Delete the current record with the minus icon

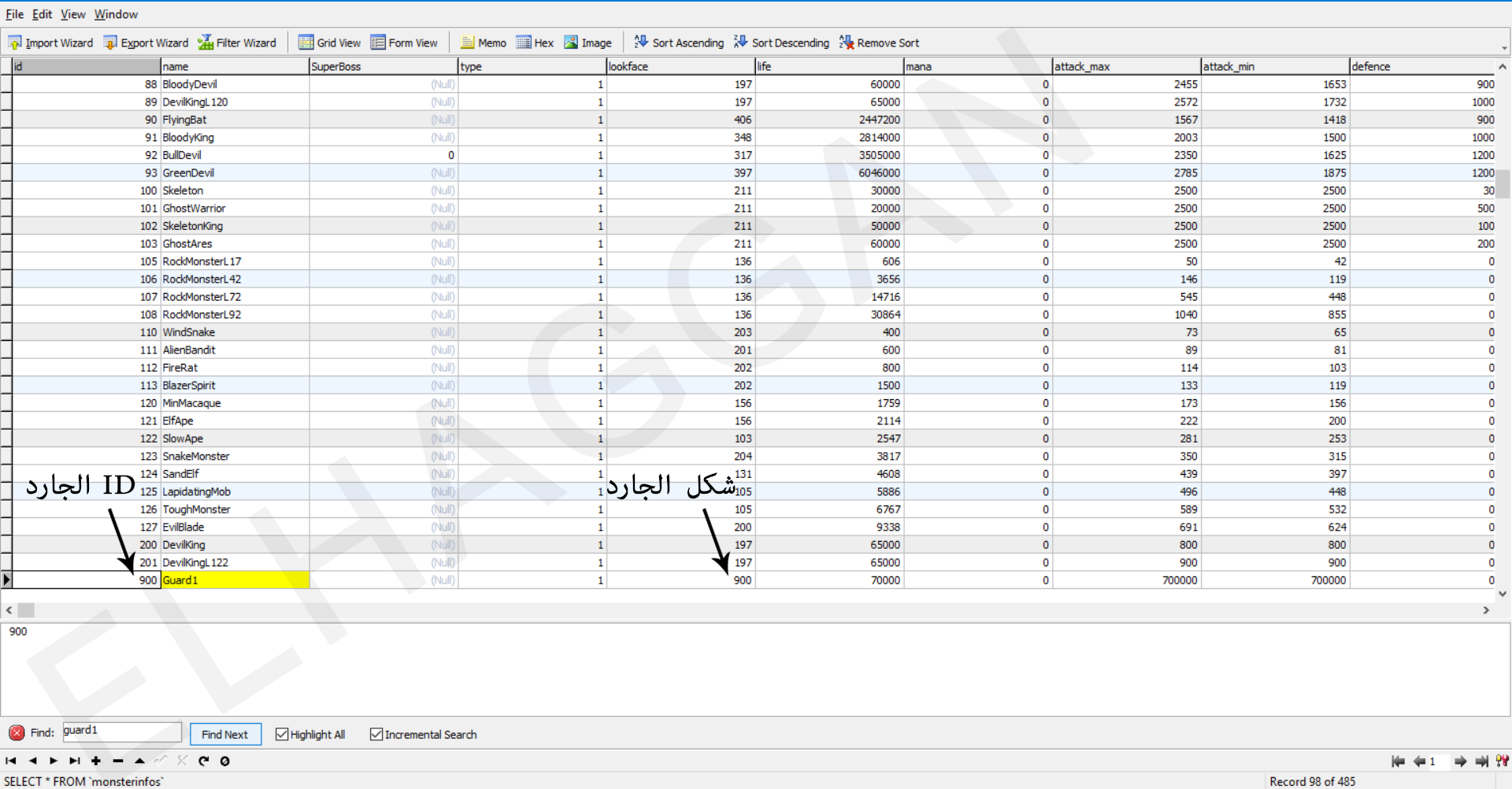point(118,761)
